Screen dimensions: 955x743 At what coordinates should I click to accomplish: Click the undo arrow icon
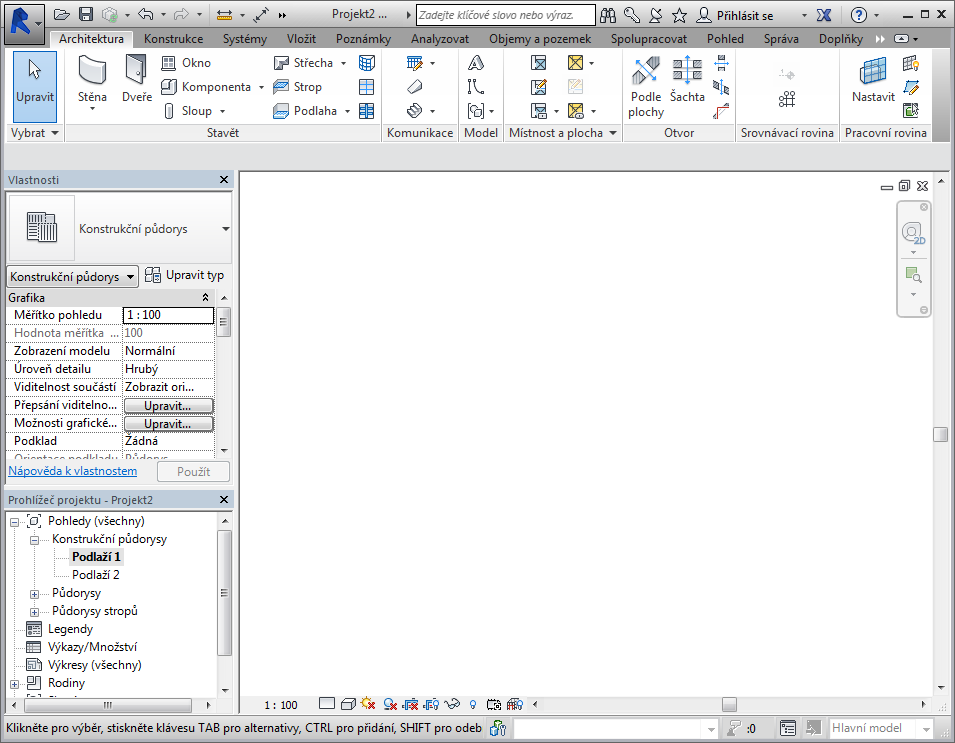[146, 15]
